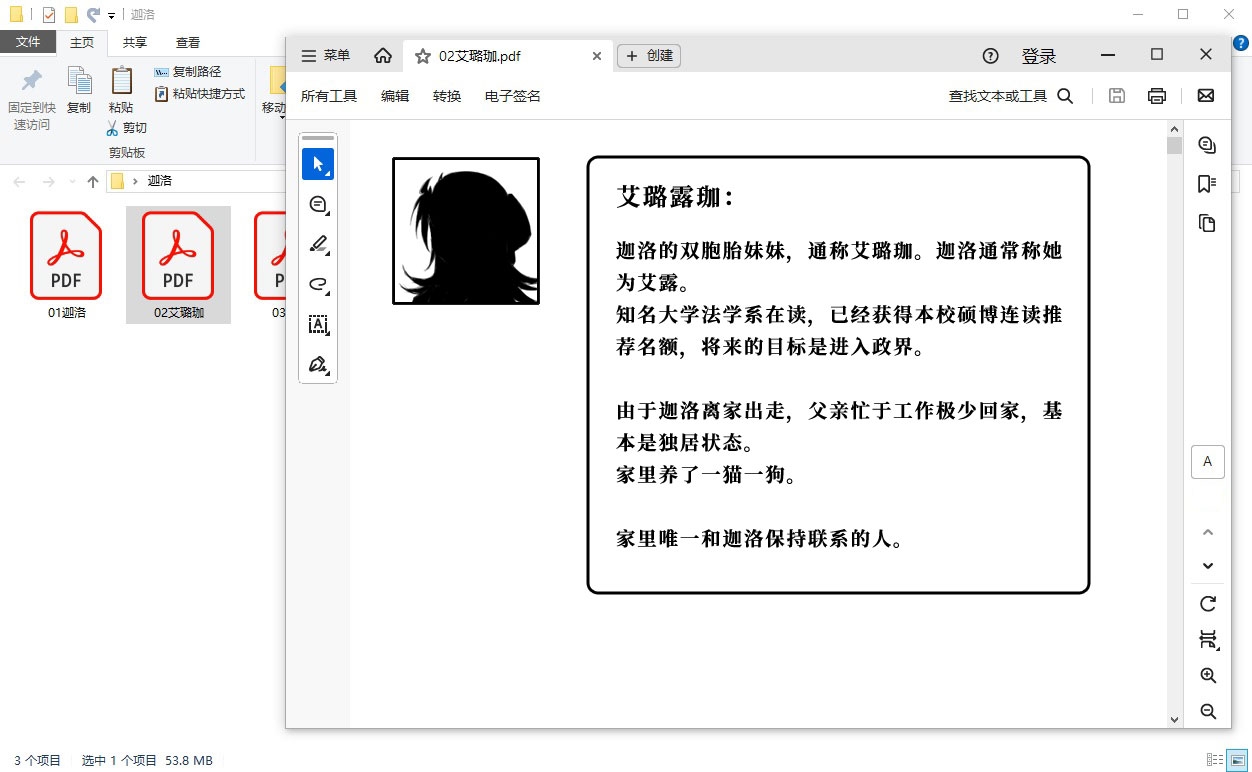
Task: Select the arrow selection tool
Action: (x=318, y=164)
